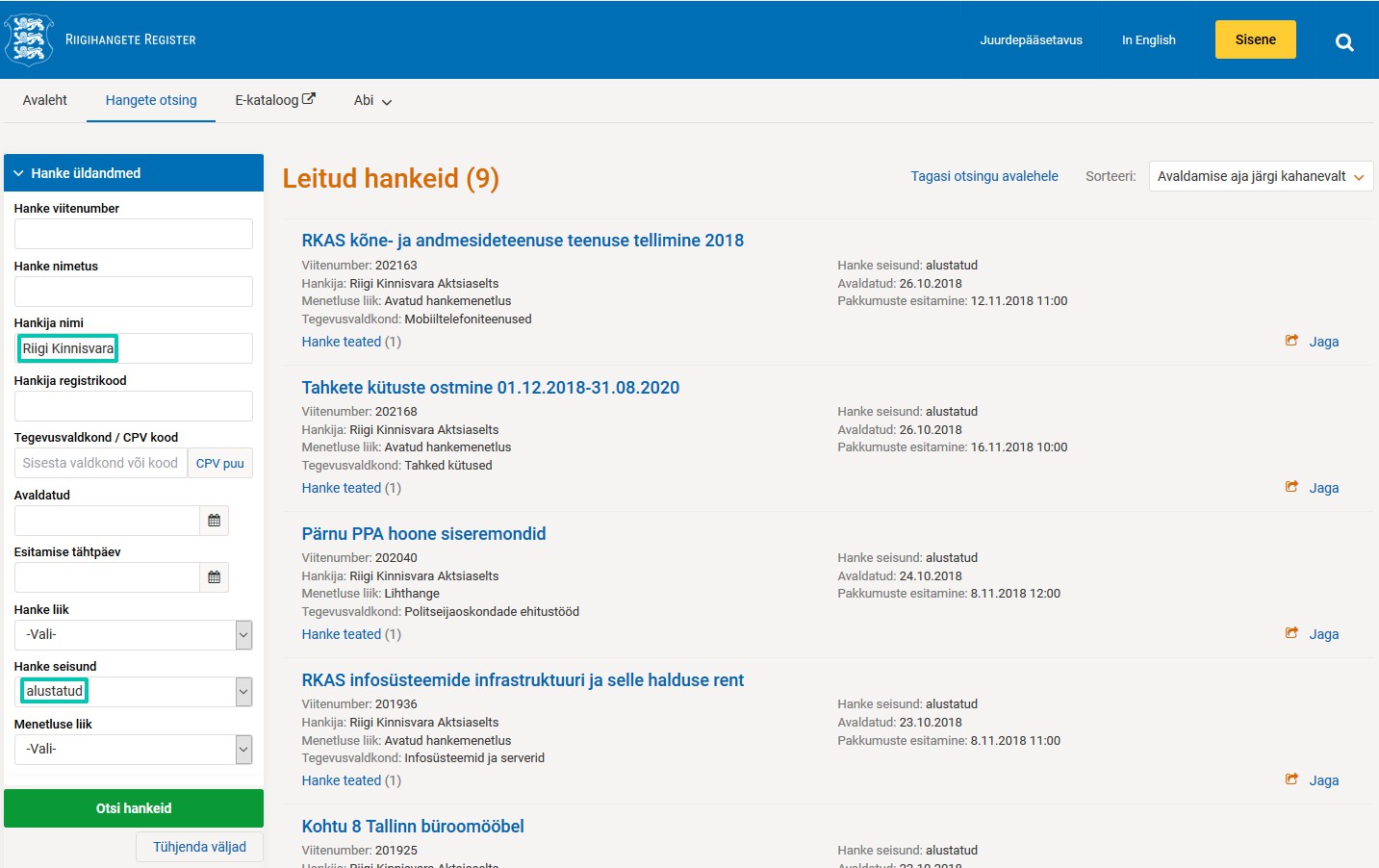Open E-kataloog external link
Image resolution: width=1379 pixels, height=868 pixels.
[274, 100]
